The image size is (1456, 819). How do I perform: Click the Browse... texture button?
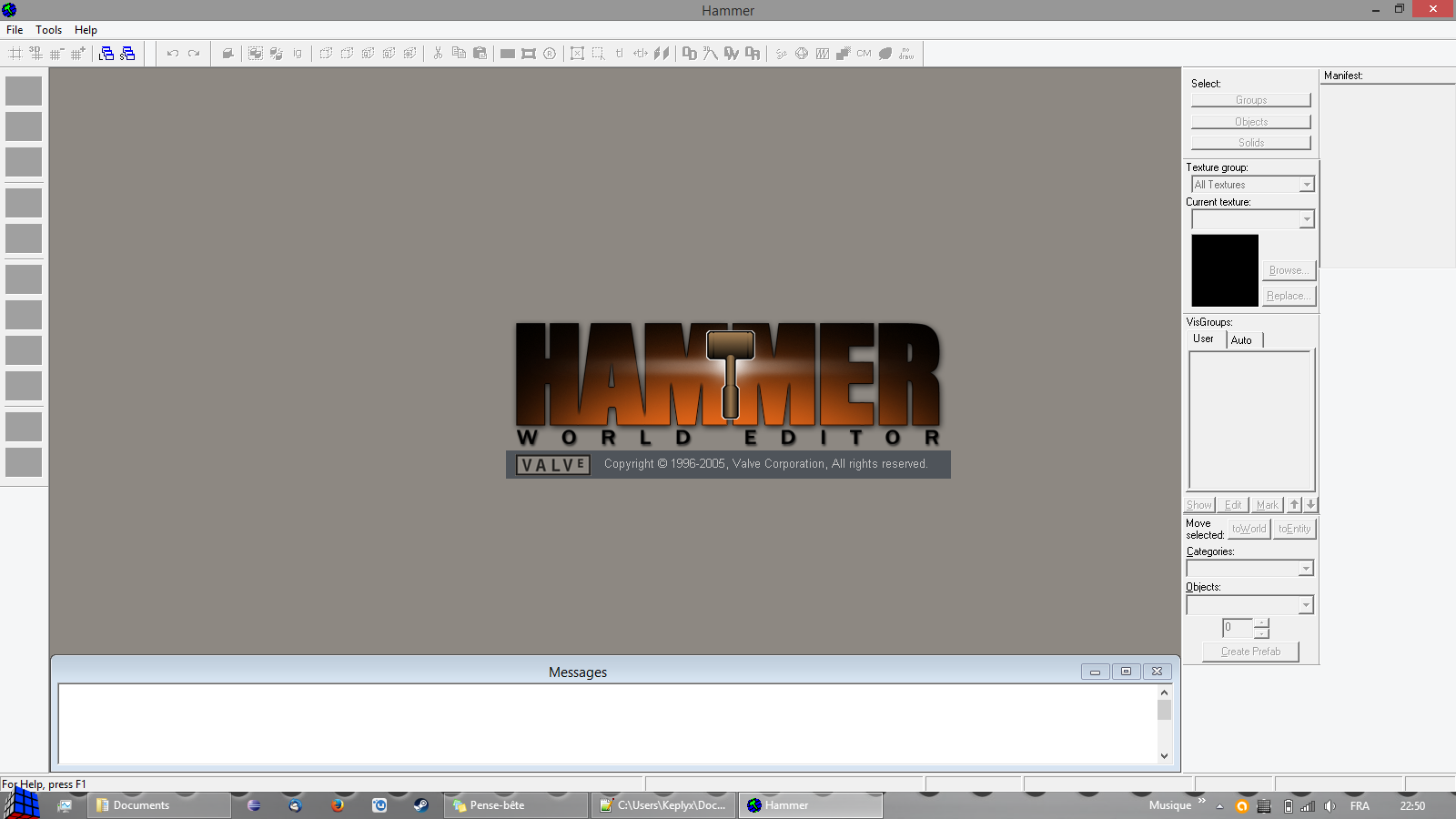click(1289, 270)
